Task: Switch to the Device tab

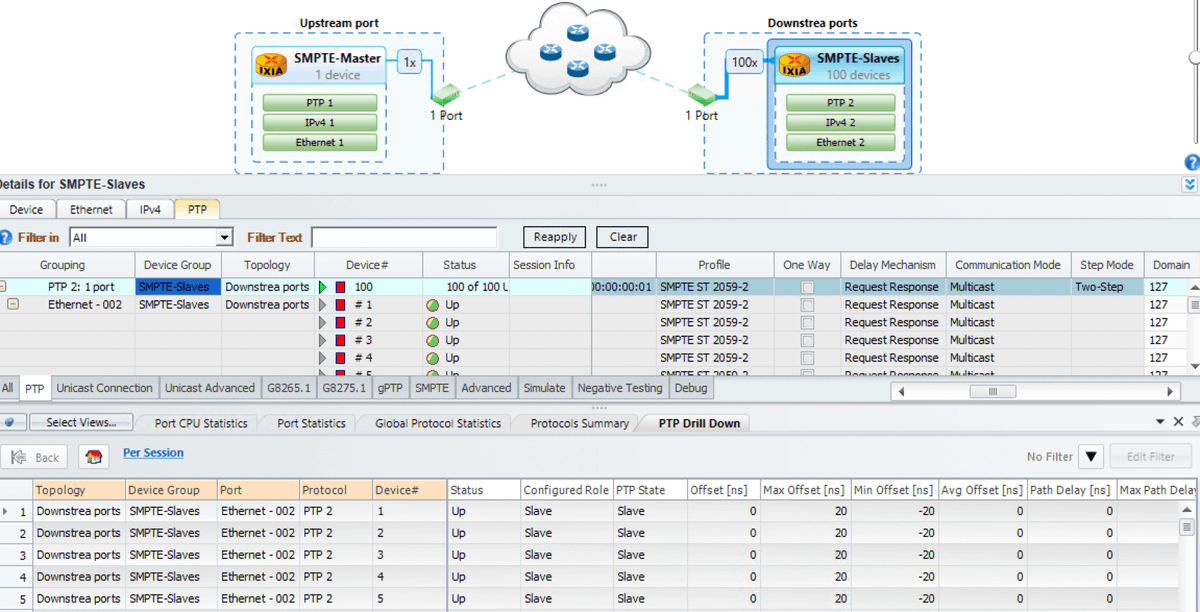Action: tap(27, 209)
